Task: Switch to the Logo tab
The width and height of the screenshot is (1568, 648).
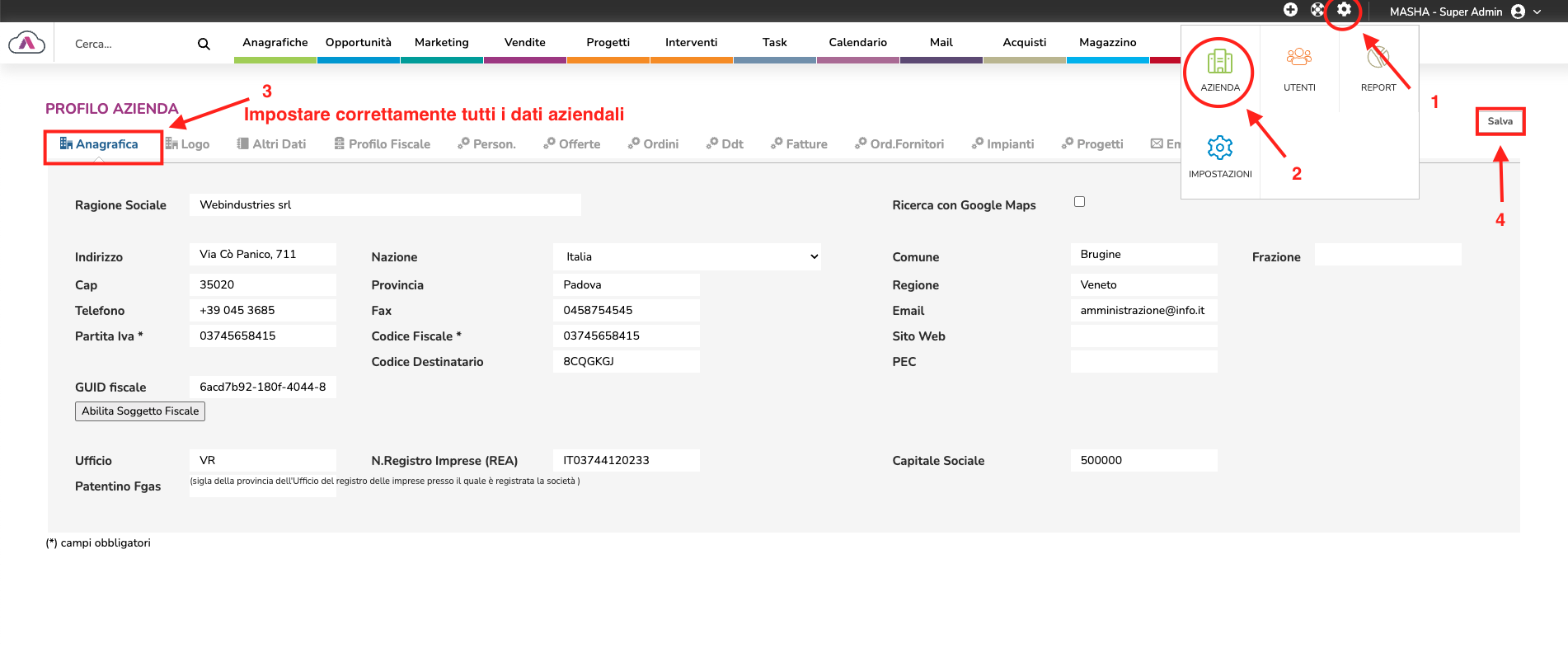Action: 187,144
